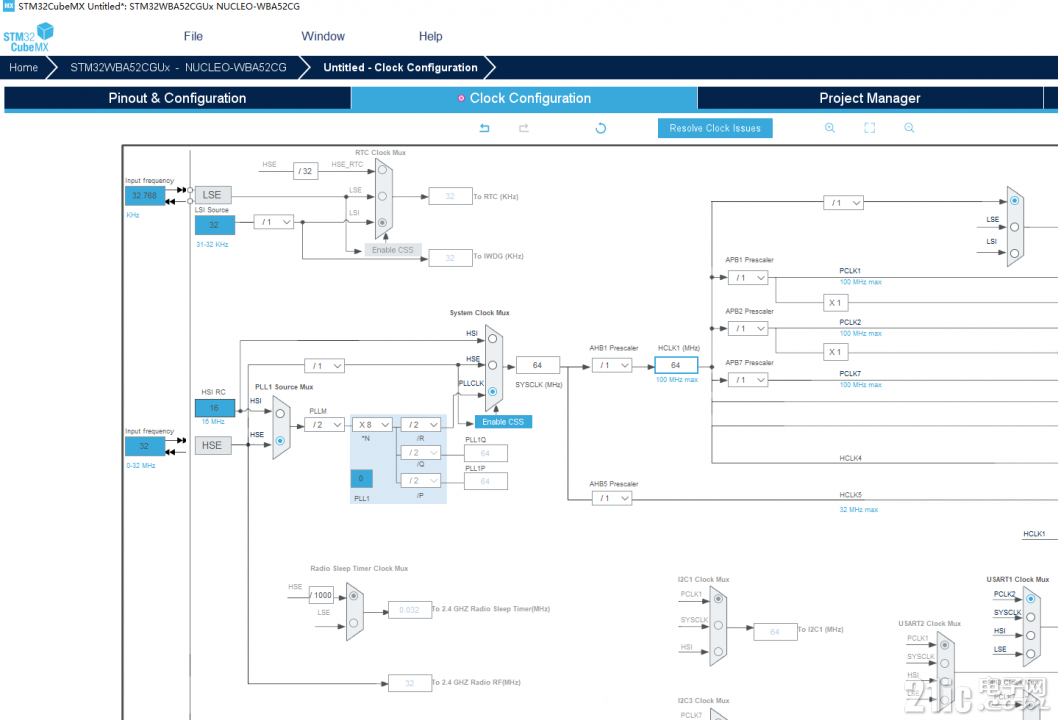
Task: Click the HSE oscillator block
Action: click(213, 445)
